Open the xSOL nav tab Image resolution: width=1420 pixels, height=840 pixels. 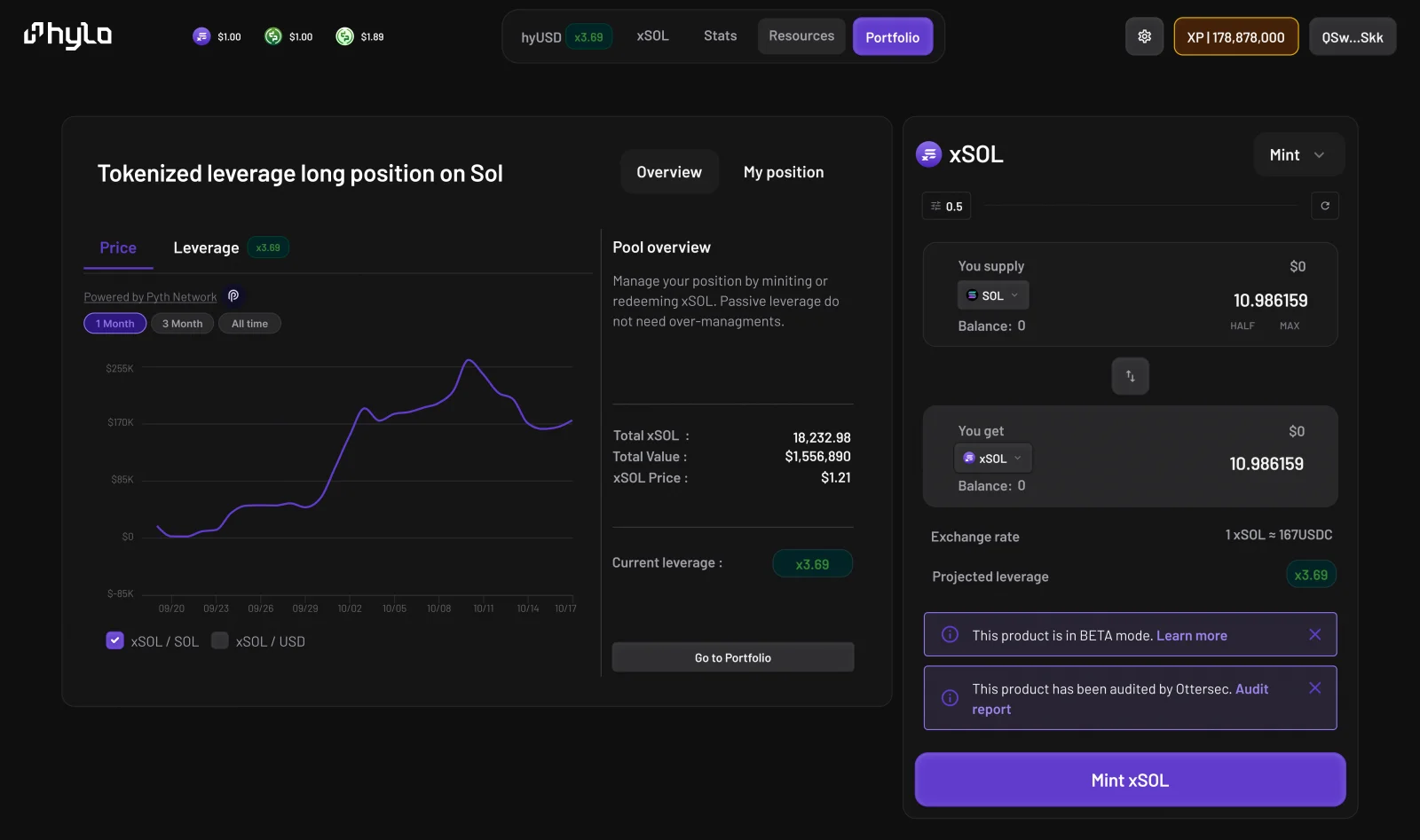(652, 36)
